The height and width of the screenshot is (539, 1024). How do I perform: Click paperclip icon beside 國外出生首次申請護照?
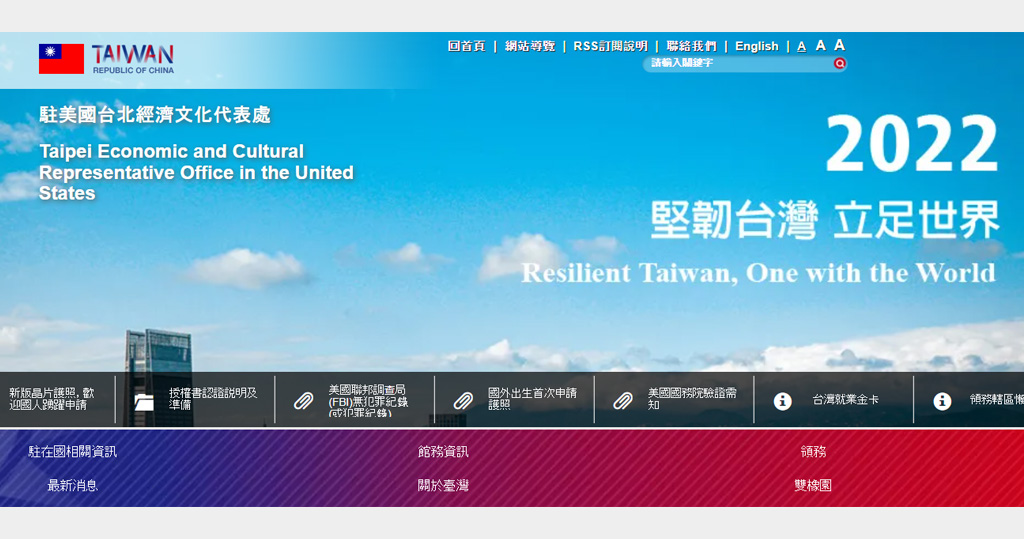tap(463, 401)
